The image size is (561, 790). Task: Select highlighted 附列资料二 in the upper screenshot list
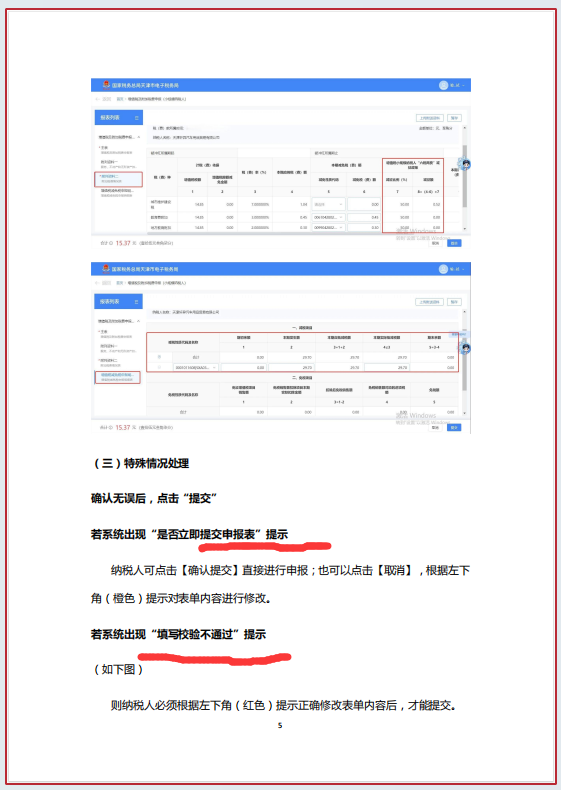point(118,179)
